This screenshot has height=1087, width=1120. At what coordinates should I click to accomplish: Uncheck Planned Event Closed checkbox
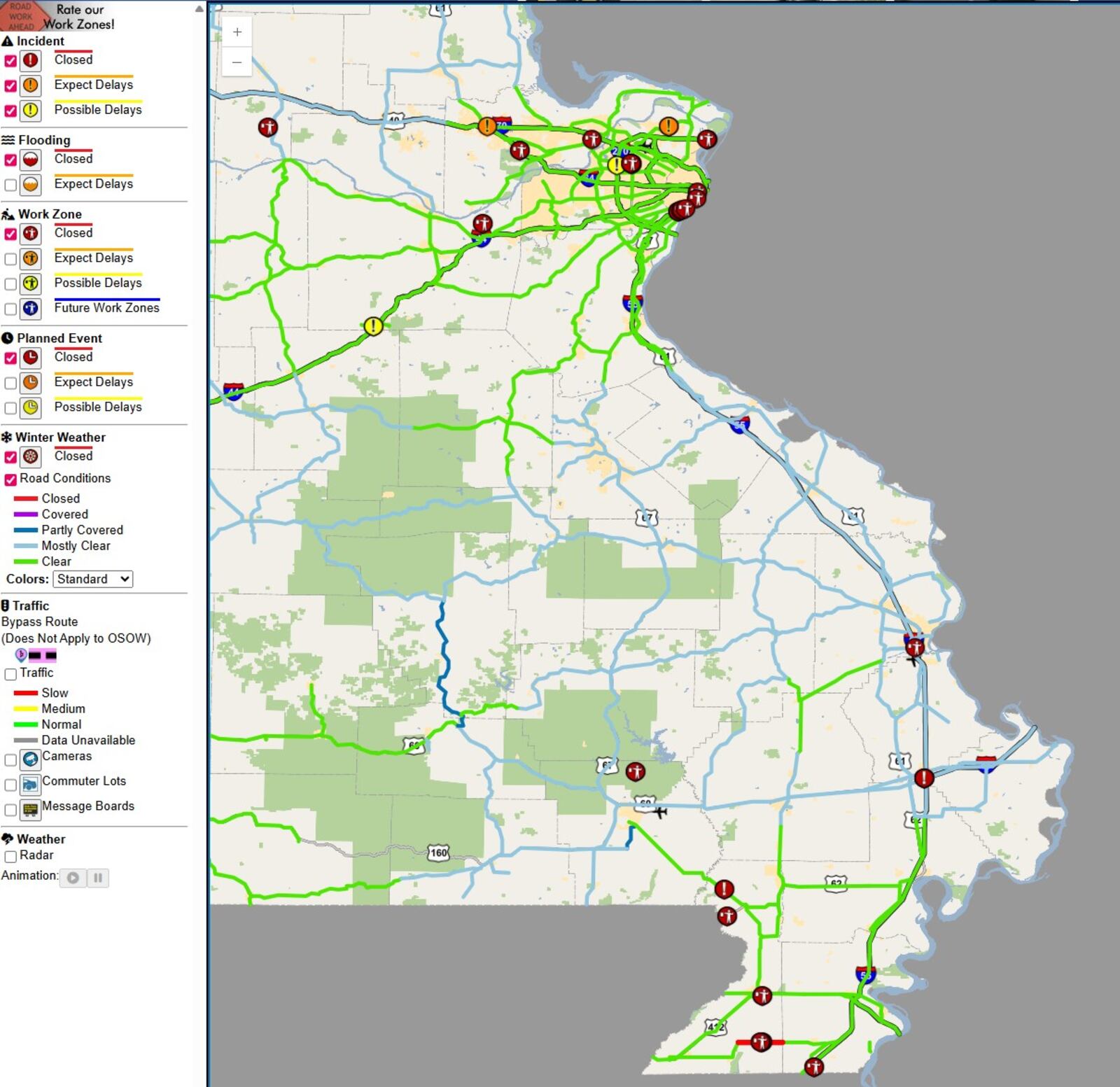click(10, 358)
